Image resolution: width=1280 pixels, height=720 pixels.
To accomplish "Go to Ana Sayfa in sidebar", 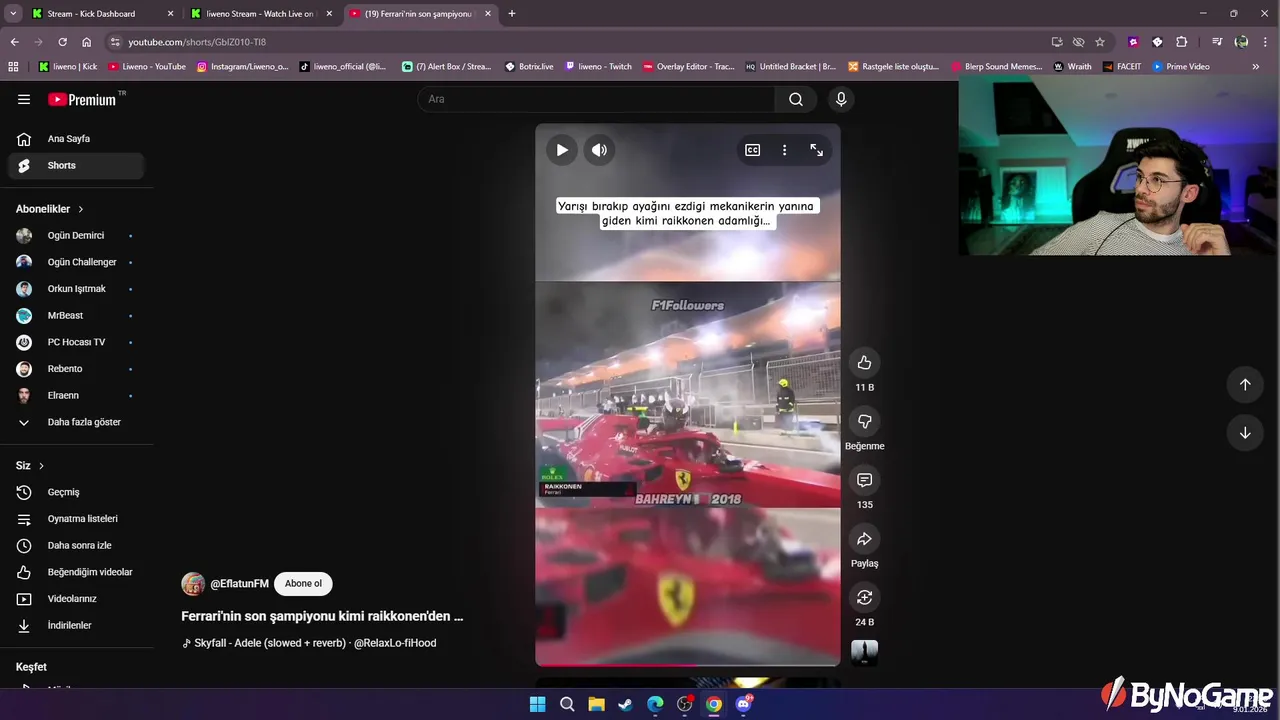I will click(76, 139).
